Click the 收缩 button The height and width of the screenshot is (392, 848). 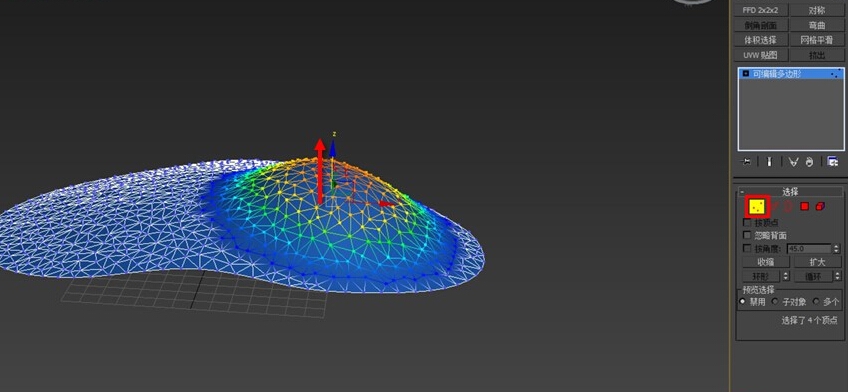(766, 262)
